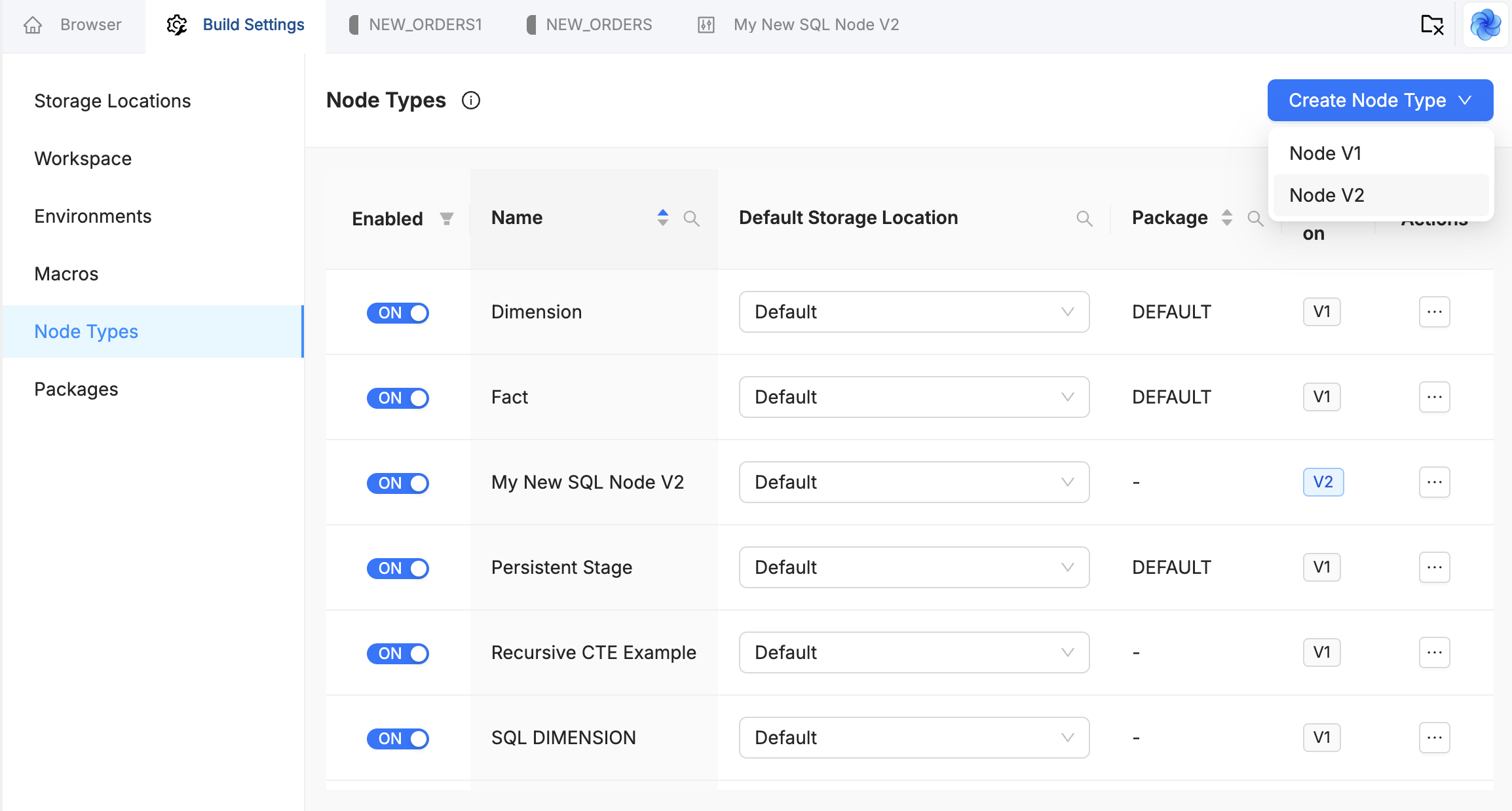1512x811 pixels.
Task: Search the Default Storage Location column
Action: (x=1084, y=218)
